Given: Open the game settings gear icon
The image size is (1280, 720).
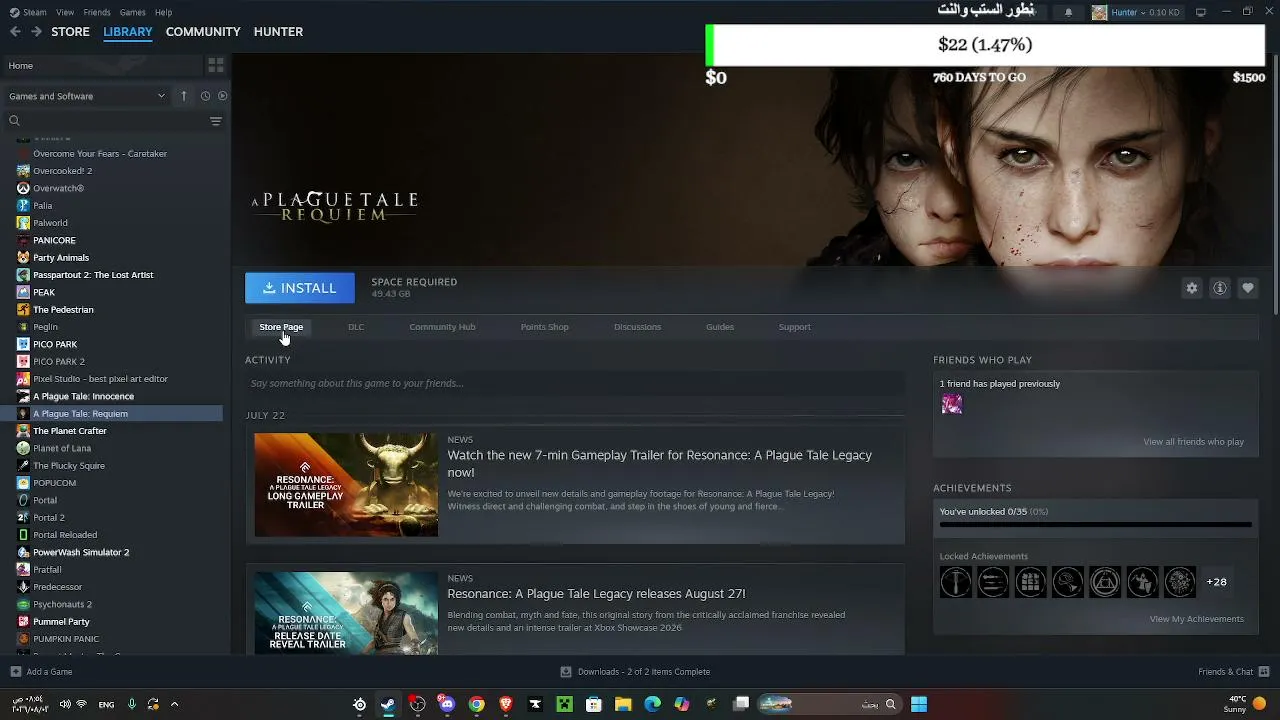Looking at the screenshot, I should click(x=1191, y=288).
